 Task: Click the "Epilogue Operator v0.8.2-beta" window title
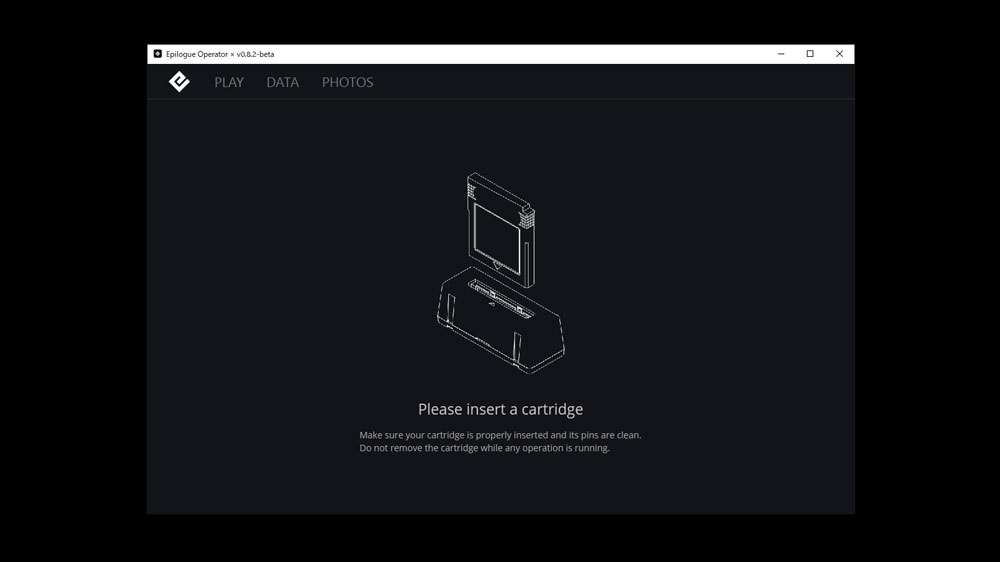tap(220, 54)
